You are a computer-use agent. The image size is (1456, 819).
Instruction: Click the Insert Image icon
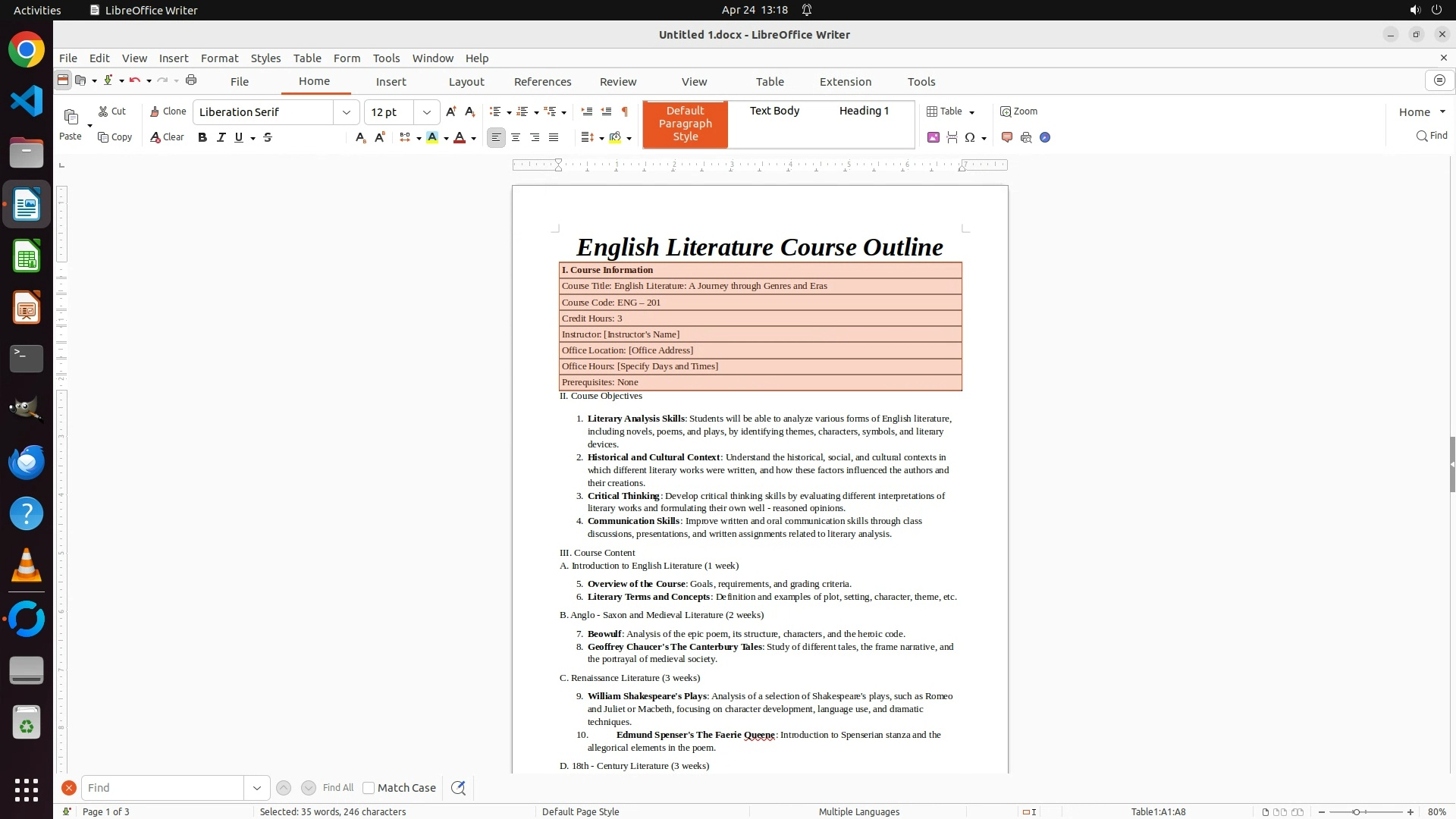[933, 137]
